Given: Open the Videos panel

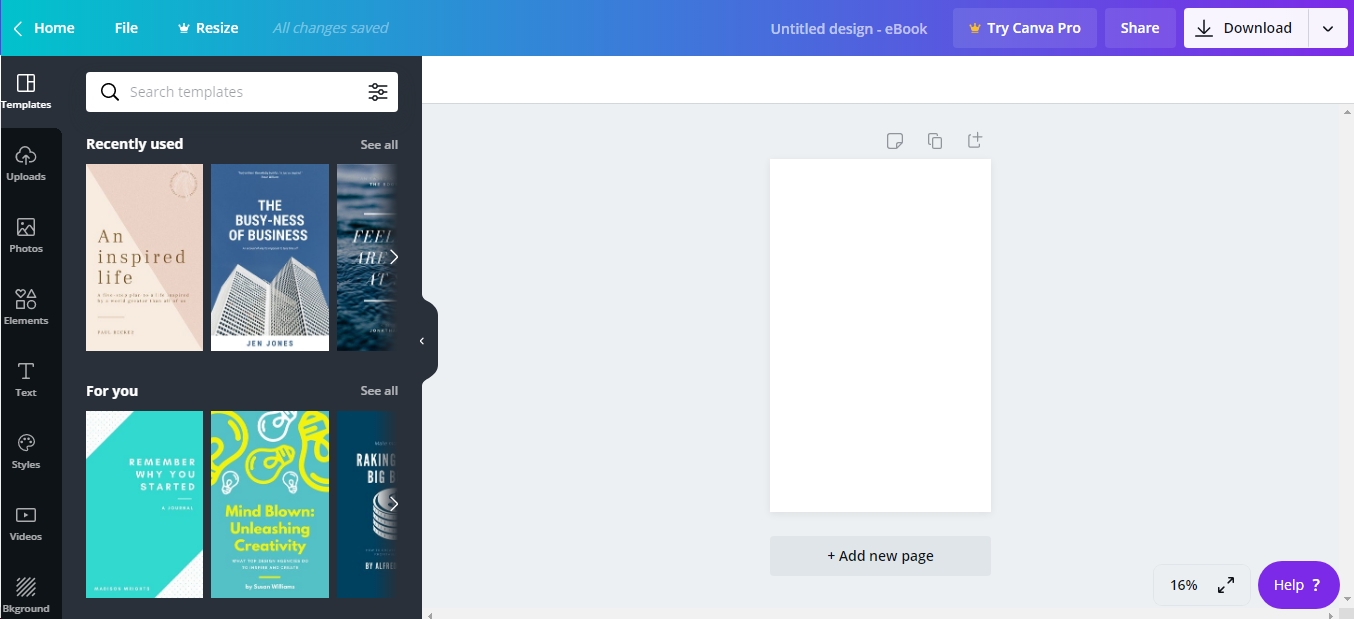Looking at the screenshot, I should click(x=25, y=522).
